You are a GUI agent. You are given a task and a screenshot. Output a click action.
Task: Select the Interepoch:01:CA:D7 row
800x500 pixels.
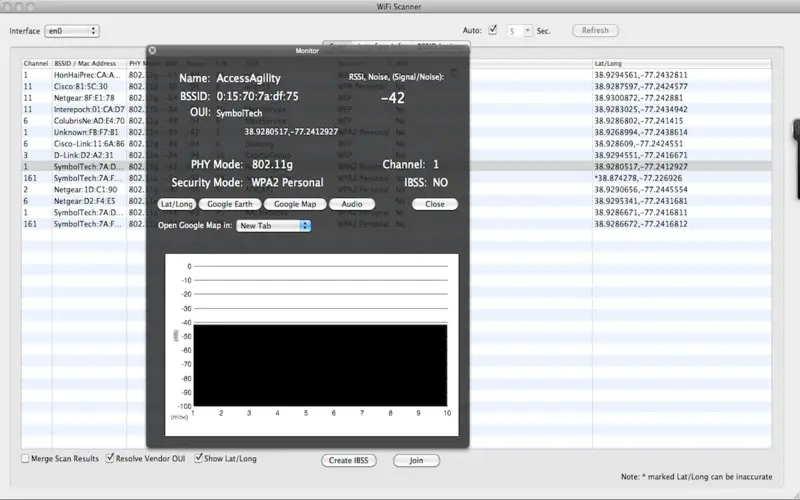(x=396, y=109)
